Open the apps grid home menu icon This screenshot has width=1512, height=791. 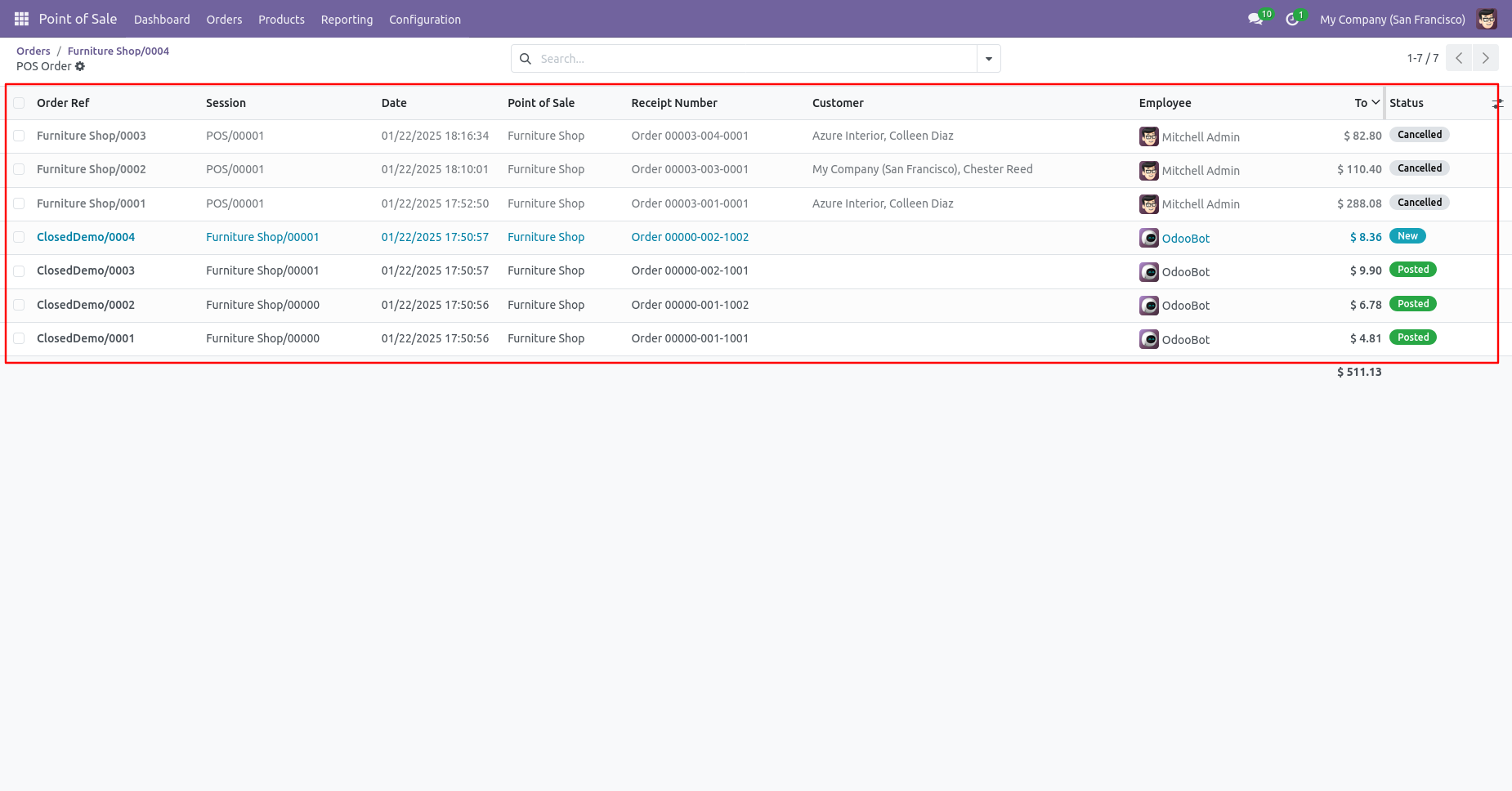click(x=22, y=19)
